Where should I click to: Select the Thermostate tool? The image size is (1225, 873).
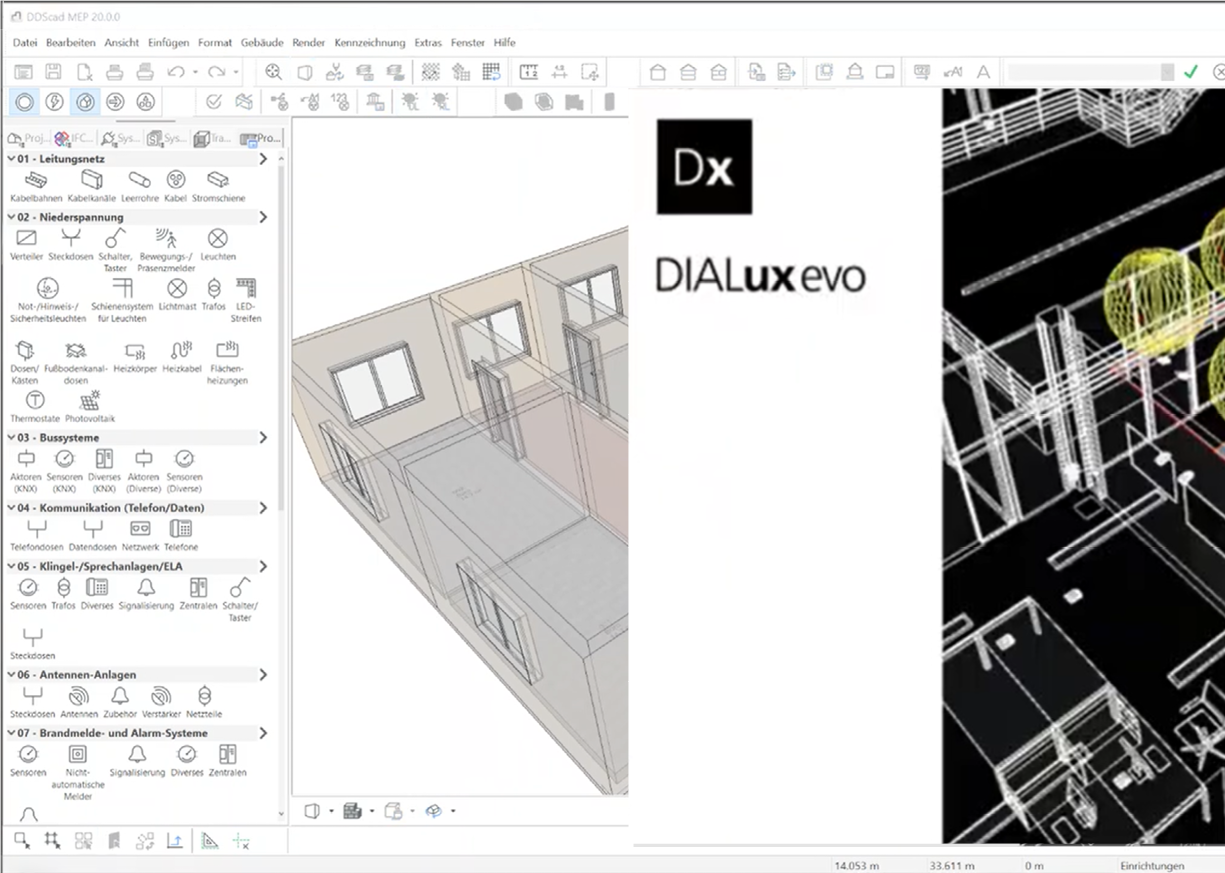point(35,407)
